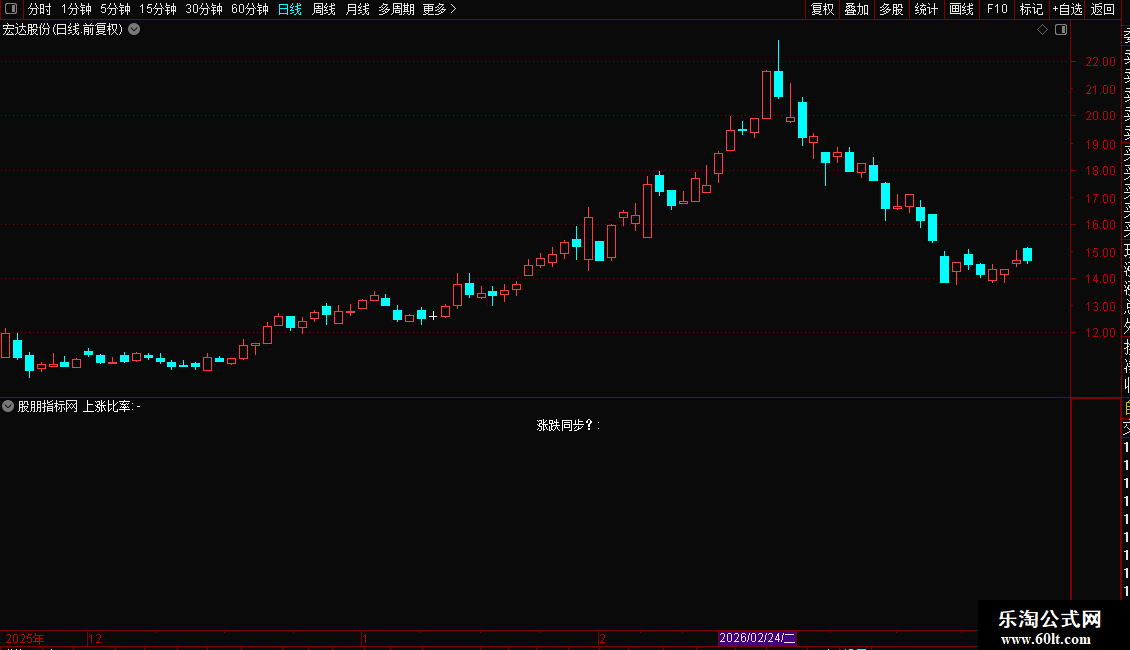Select the 60分钟 period tab
This screenshot has height=650, width=1130.
pyautogui.click(x=250, y=9)
